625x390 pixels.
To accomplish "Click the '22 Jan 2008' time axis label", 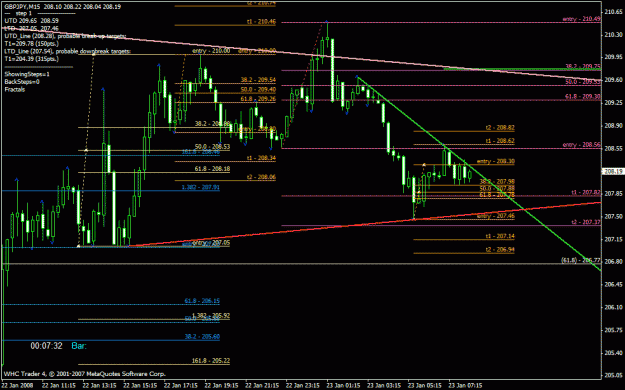I will click(18, 386).
